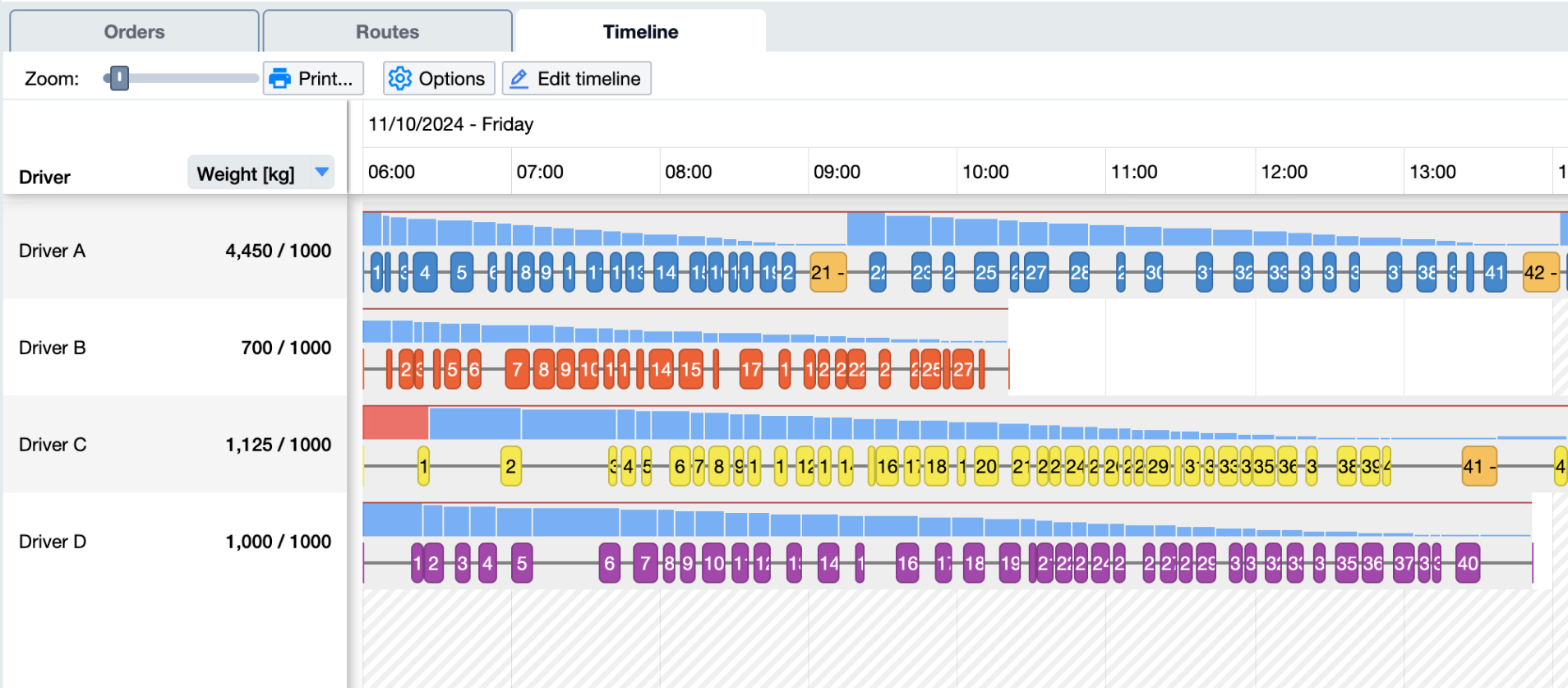
Task: Select Driver C yellow stop 20
Action: (986, 466)
